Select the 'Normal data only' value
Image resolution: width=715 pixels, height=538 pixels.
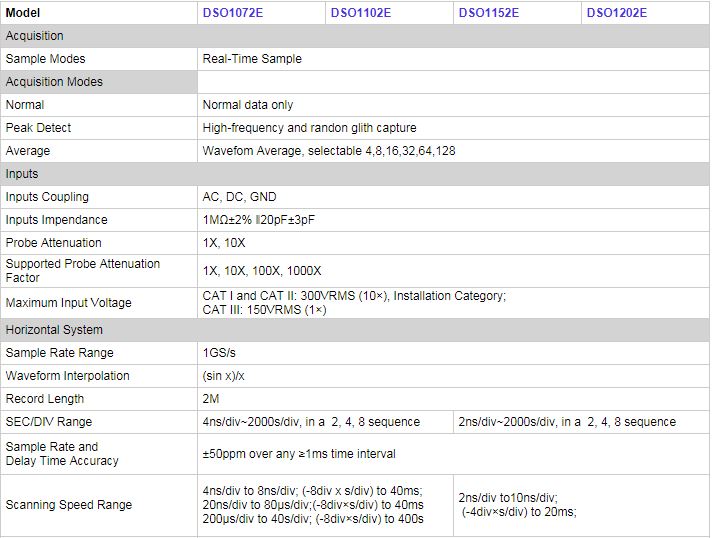(x=248, y=105)
